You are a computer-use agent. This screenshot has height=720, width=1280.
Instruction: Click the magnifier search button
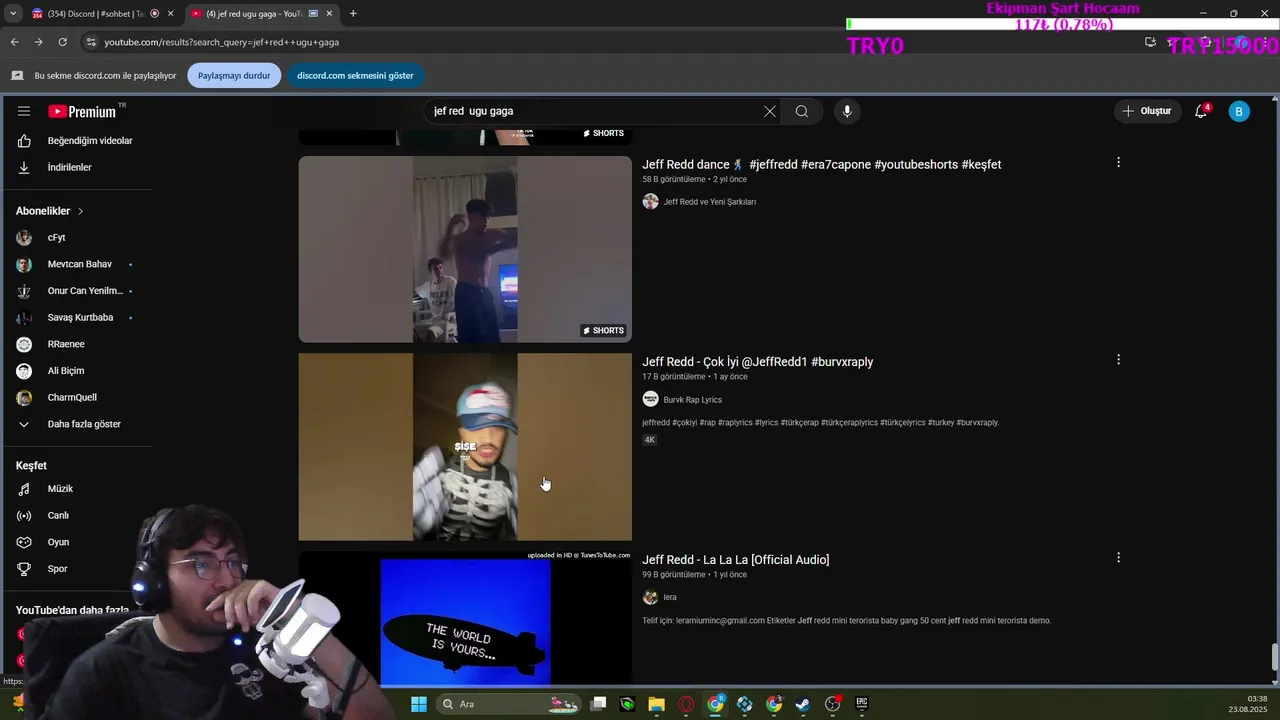click(801, 111)
